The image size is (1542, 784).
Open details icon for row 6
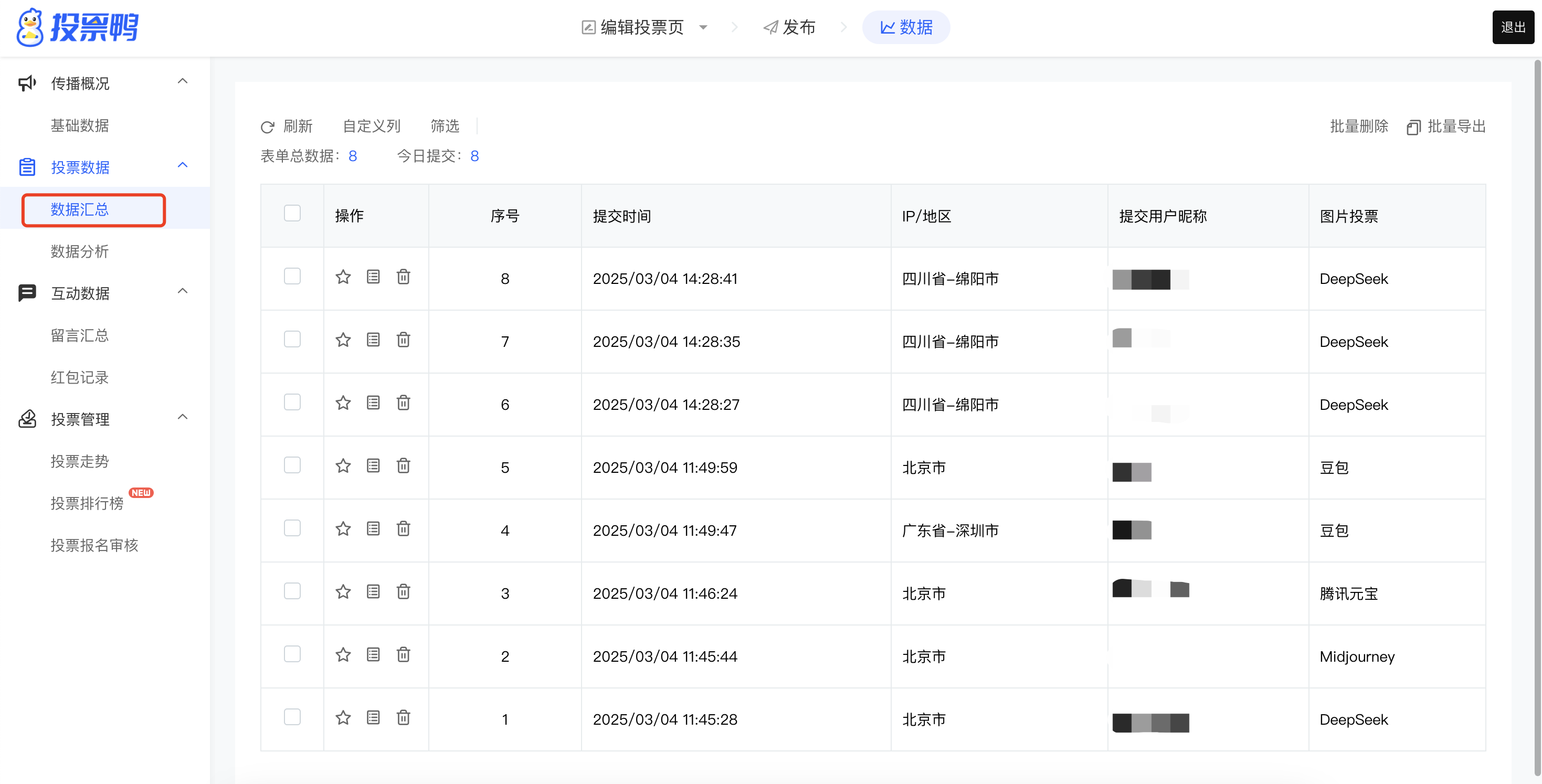coord(373,403)
